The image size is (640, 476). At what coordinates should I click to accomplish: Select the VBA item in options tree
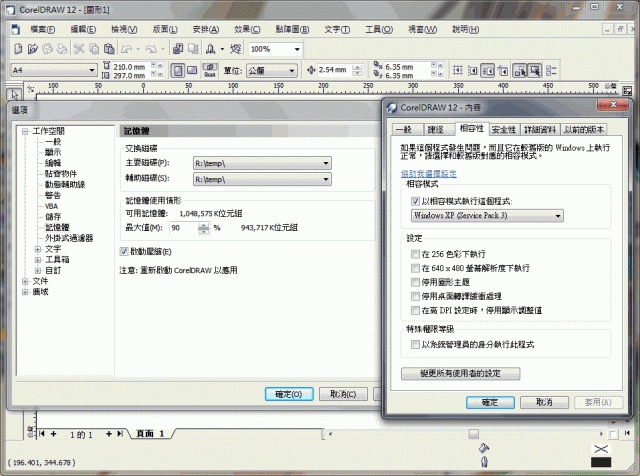51,206
